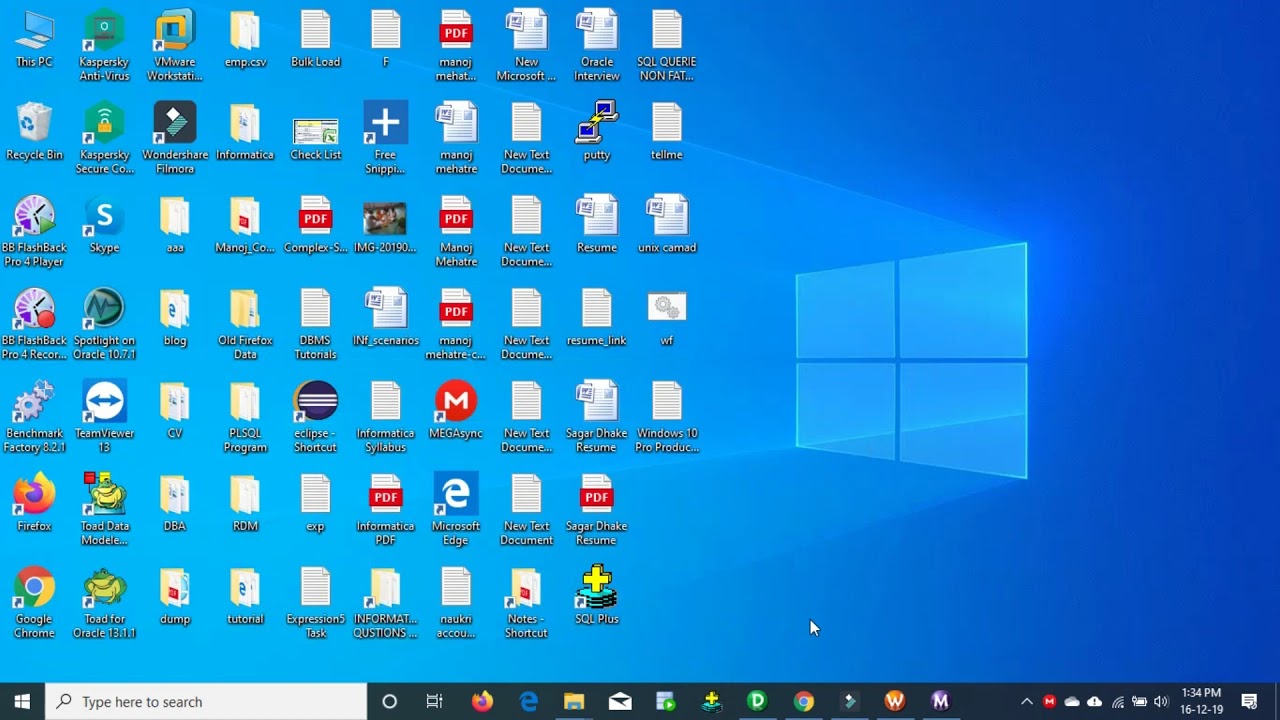Open Kaspersky Secure Connection shortcut
This screenshot has height=720, width=1280.
click(x=104, y=139)
